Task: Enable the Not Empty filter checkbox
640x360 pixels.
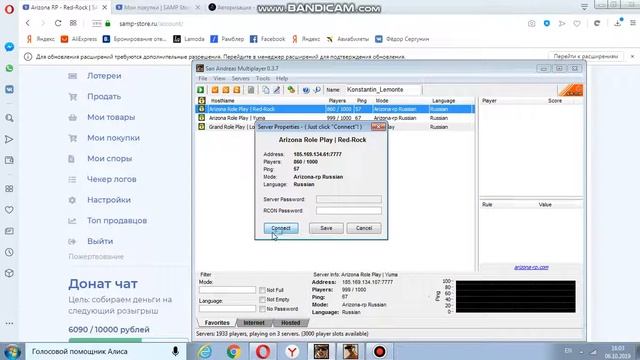Action: click(262, 300)
